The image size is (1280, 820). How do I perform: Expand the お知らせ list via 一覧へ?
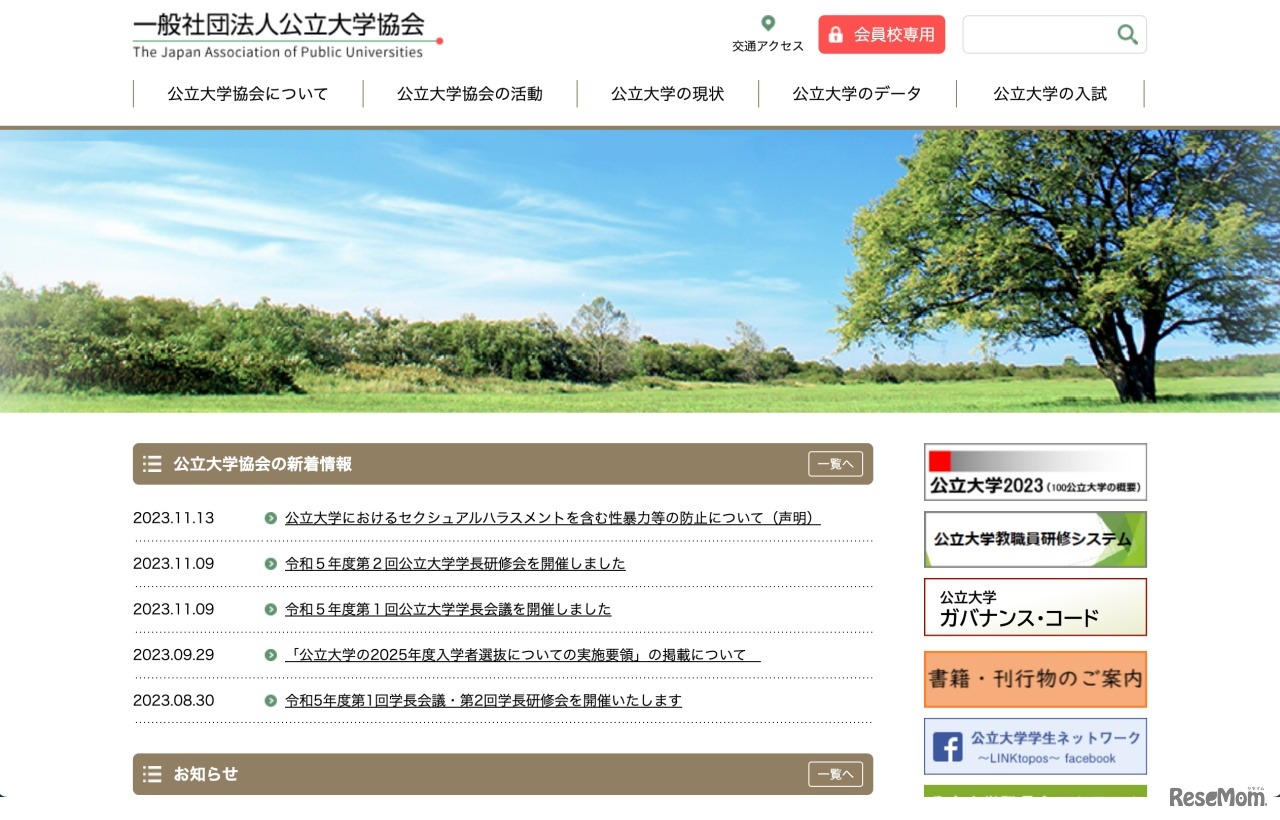click(835, 773)
